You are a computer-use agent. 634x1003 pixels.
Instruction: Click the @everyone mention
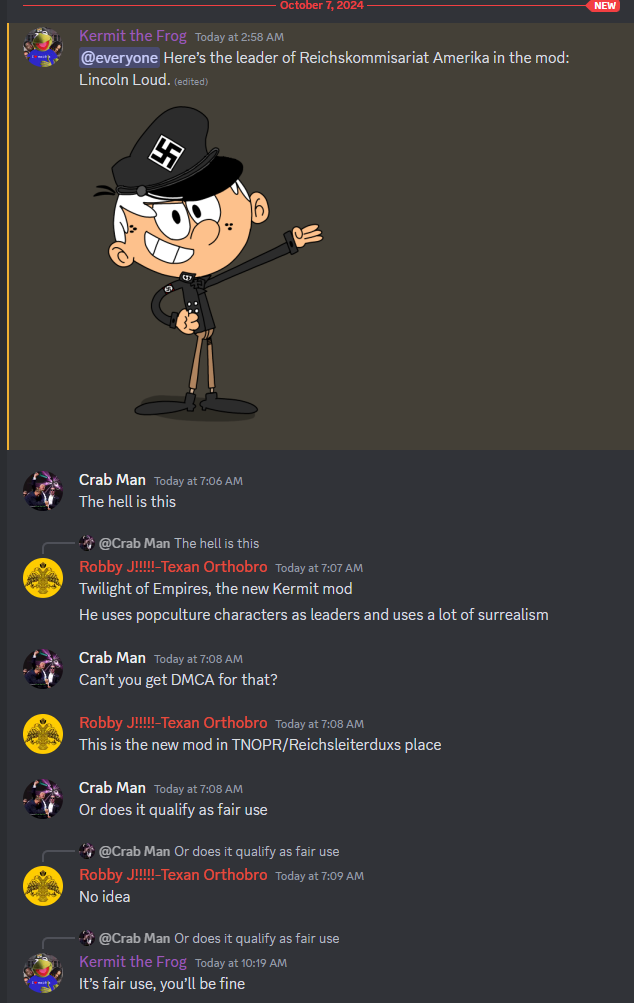119,58
